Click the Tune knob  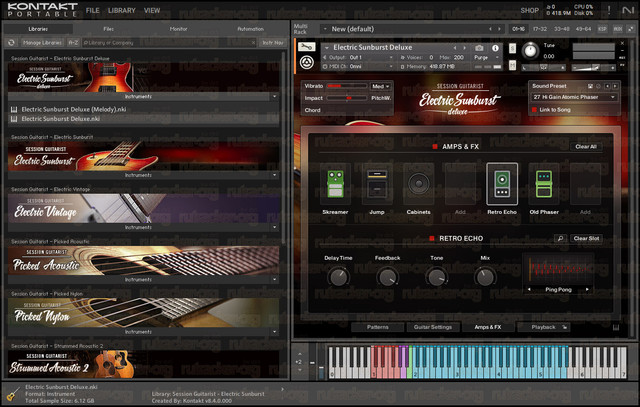click(530, 51)
